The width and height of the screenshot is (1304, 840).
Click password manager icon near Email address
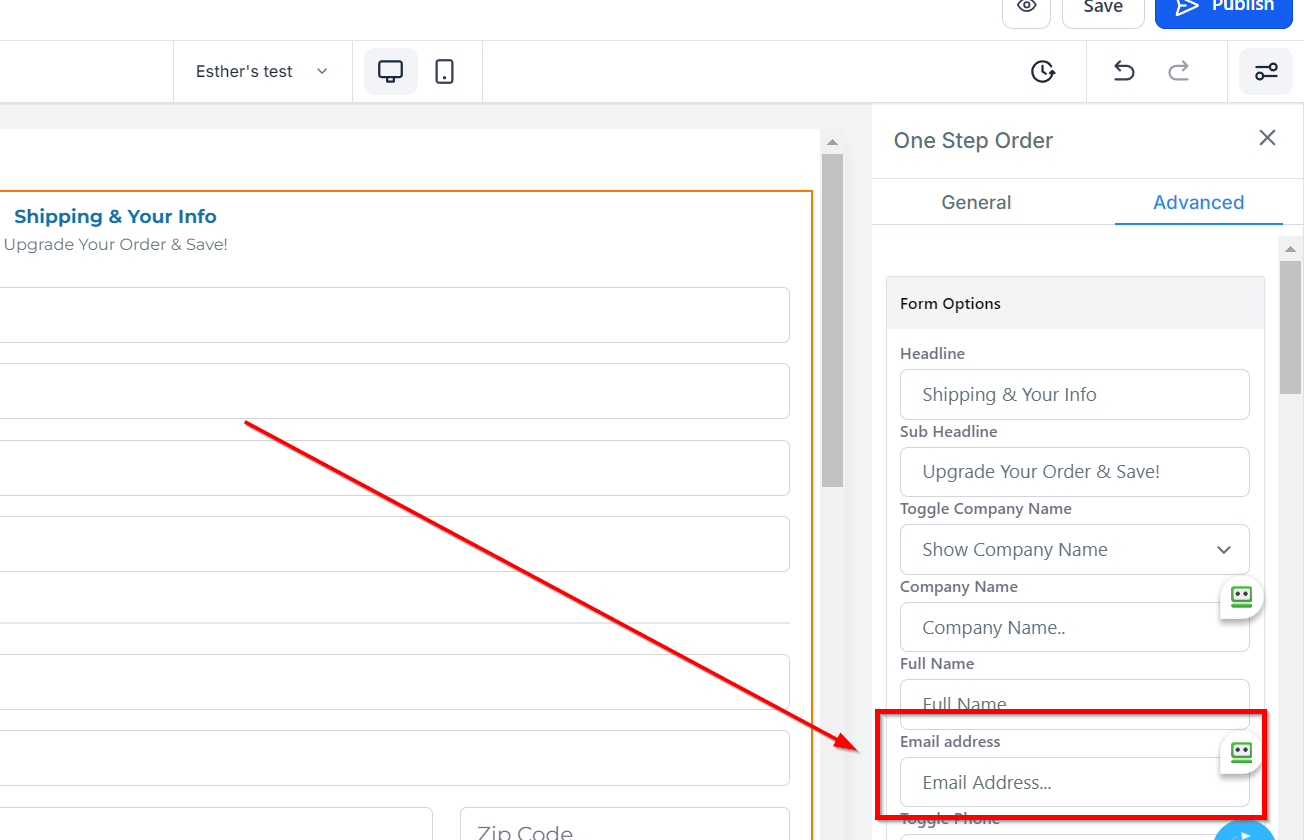(x=1241, y=752)
